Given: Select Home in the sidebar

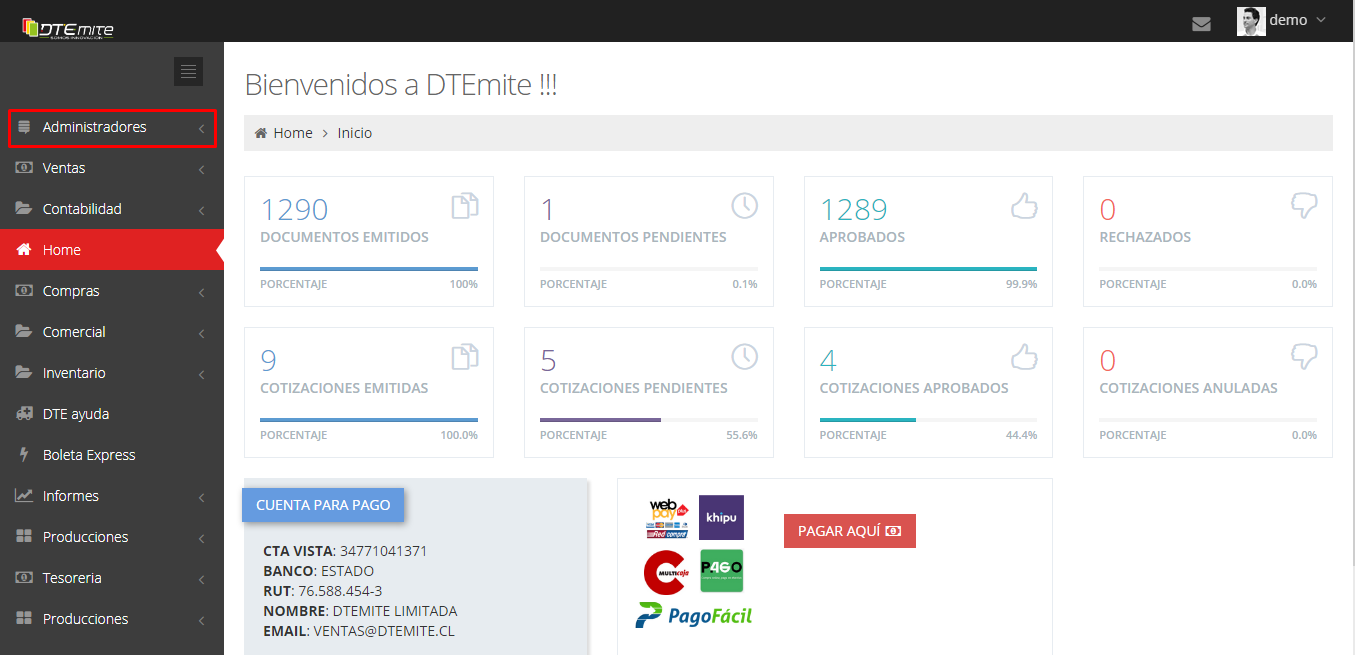Looking at the screenshot, I should [x=112, y=250].
